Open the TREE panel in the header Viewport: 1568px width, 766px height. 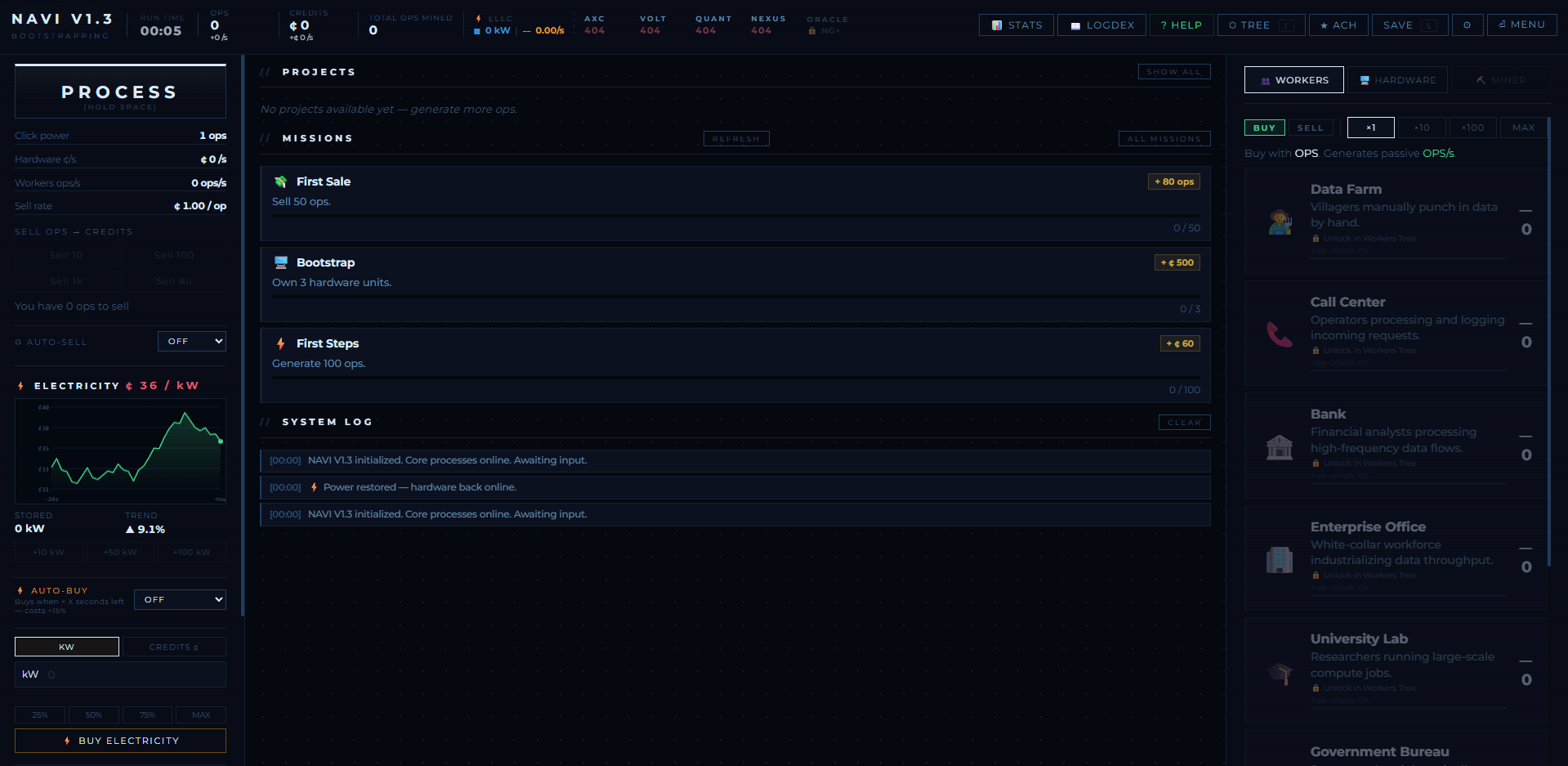pos(1252,25)
